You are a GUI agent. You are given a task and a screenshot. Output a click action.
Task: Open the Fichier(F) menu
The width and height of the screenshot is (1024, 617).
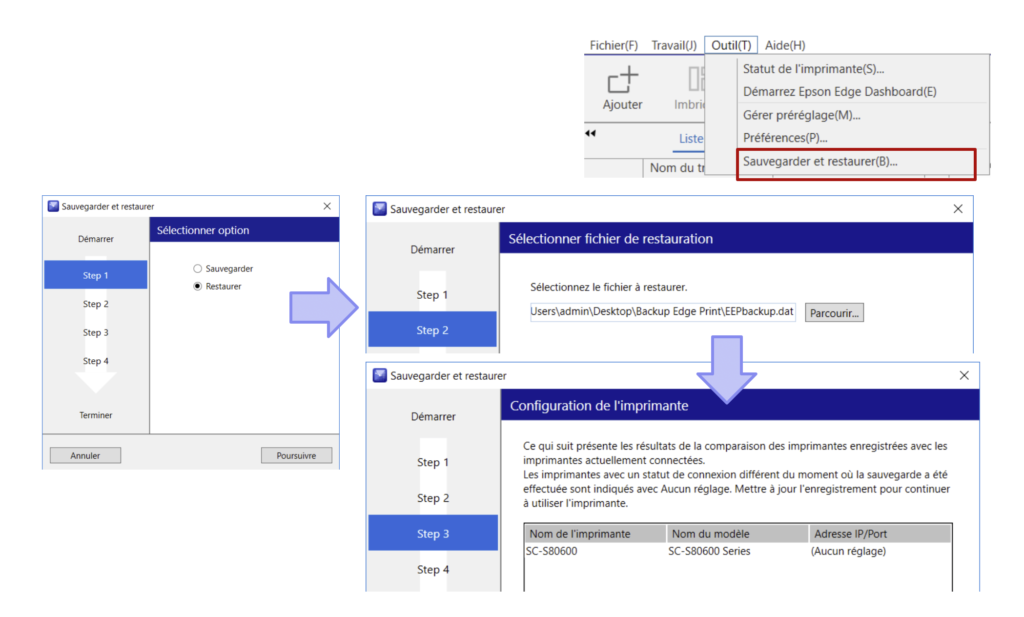point(613,45)
